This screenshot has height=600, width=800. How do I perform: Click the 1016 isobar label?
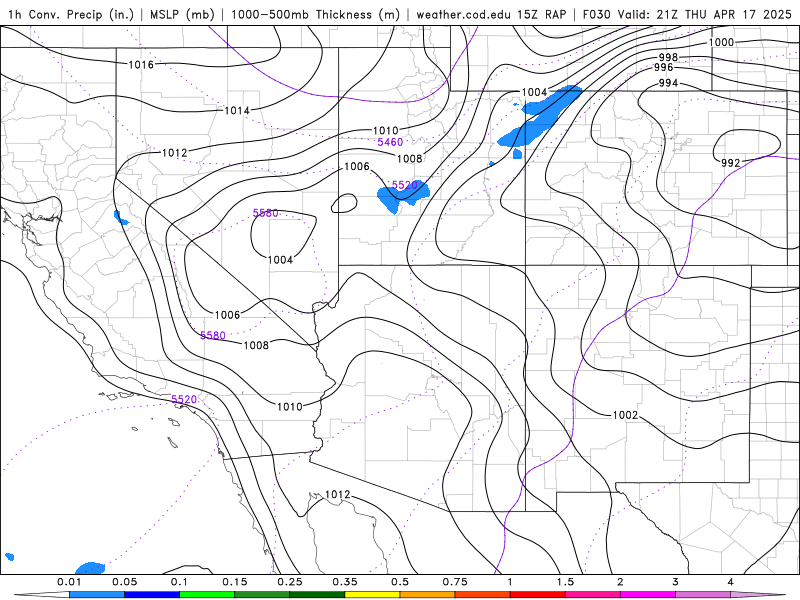pos(141,64)
